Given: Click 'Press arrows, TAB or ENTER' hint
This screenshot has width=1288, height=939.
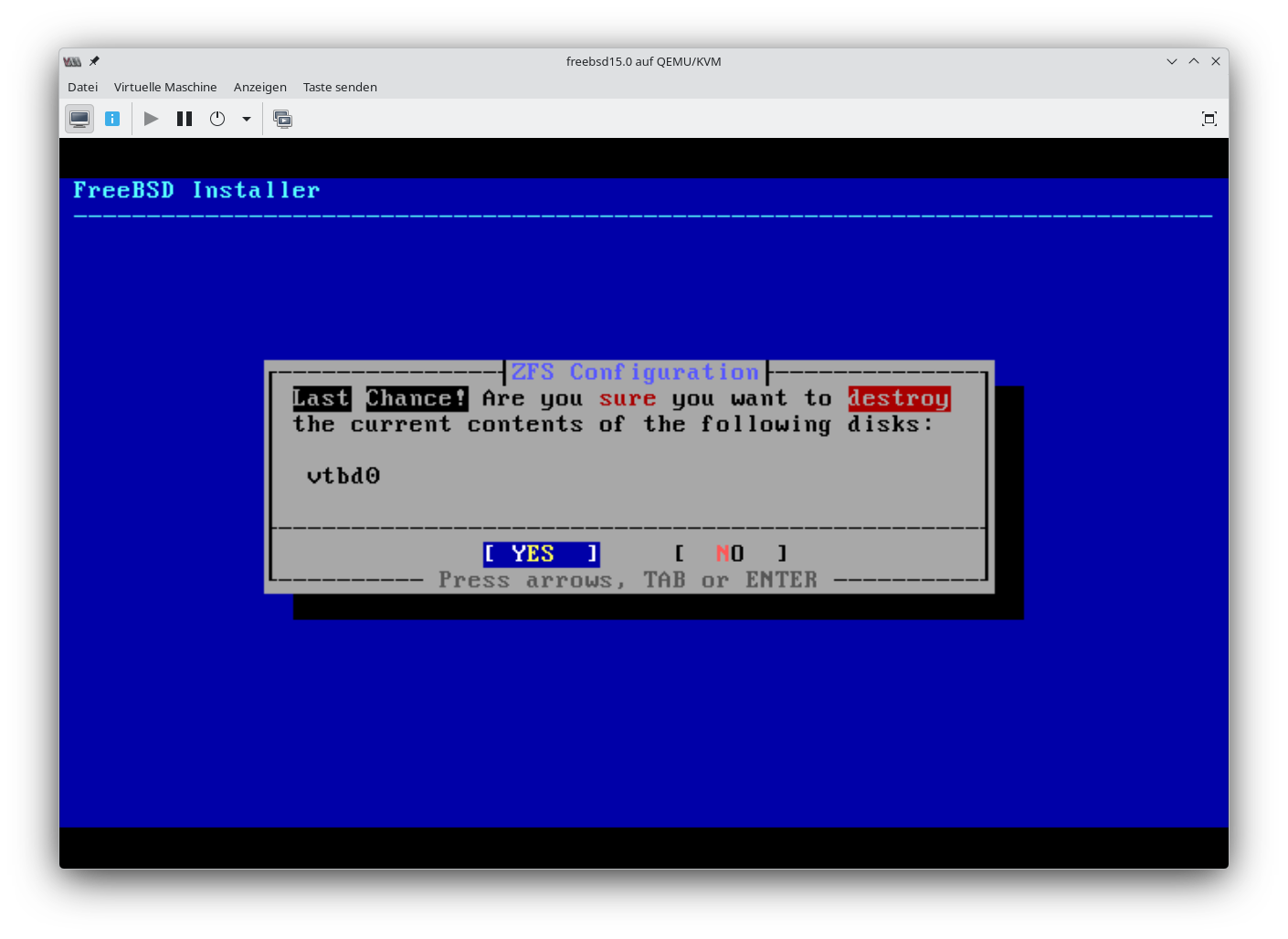Looking at the screenshot, I should [x=628, y=580].
